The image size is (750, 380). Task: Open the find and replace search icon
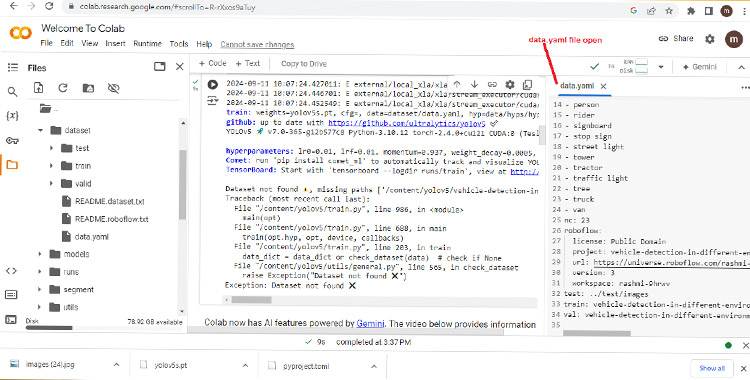[12, 91]
